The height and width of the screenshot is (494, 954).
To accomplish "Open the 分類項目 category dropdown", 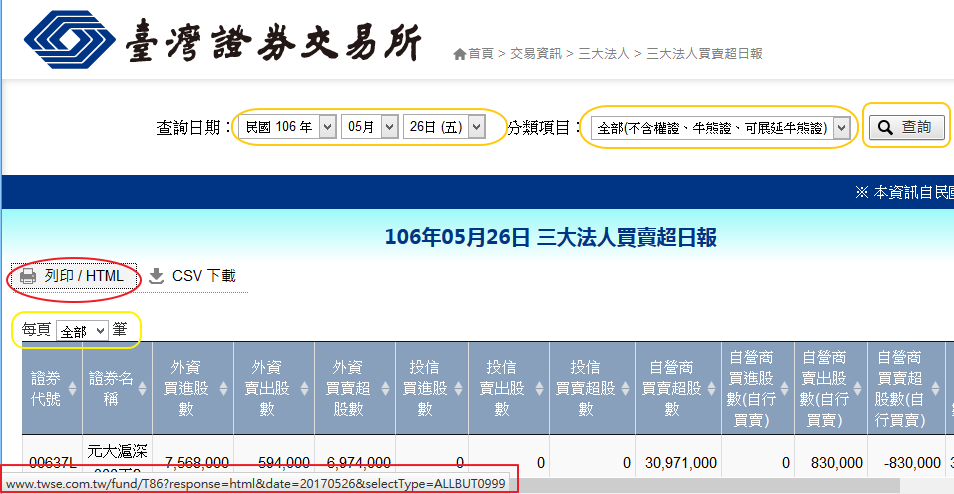I will click(720, 128).
